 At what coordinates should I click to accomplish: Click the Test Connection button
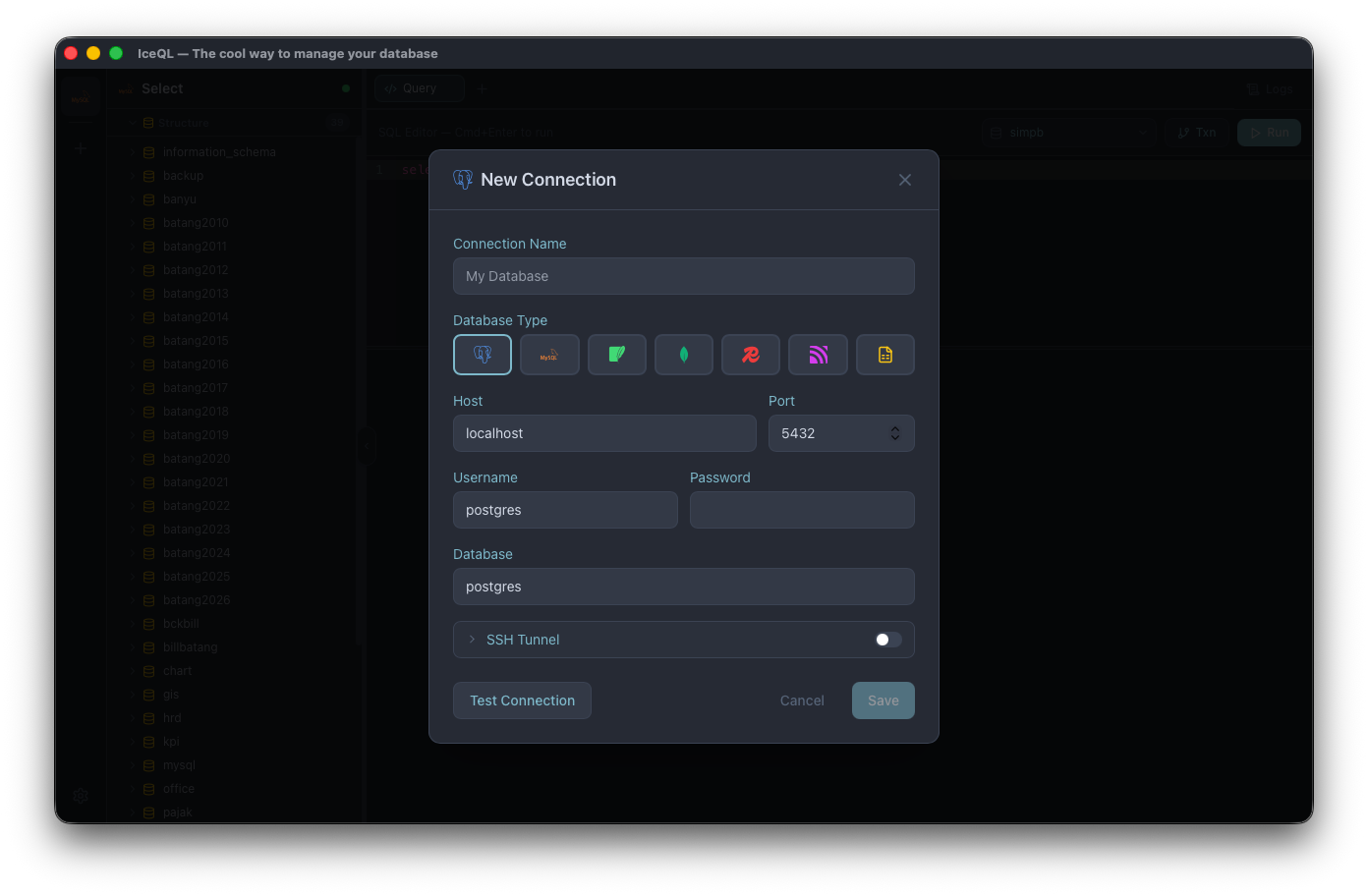[522, 700]
